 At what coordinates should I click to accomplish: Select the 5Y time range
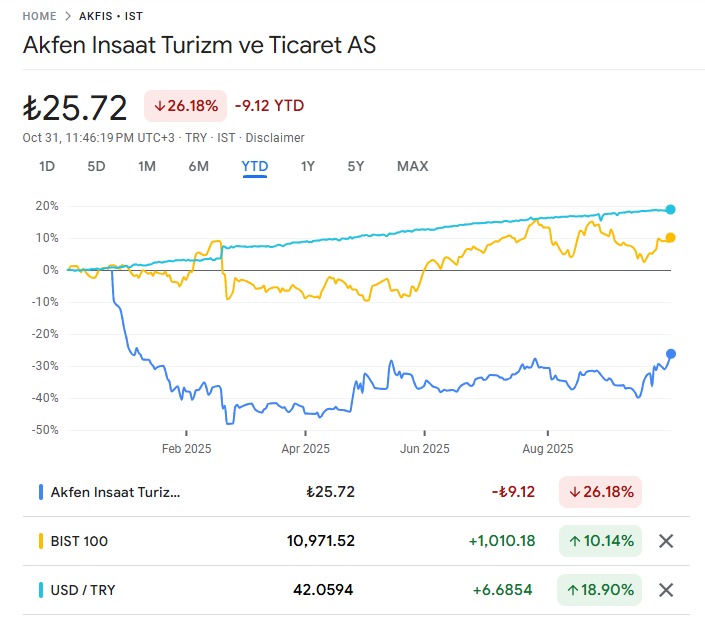[x=356, y=166]
